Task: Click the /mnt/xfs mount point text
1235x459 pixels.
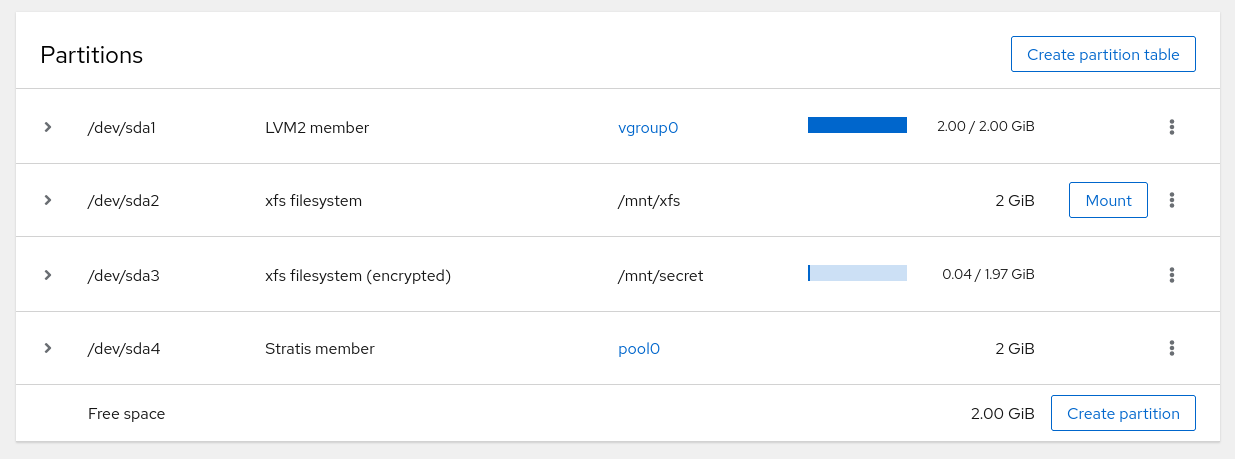Action: [x=649, y=200]
